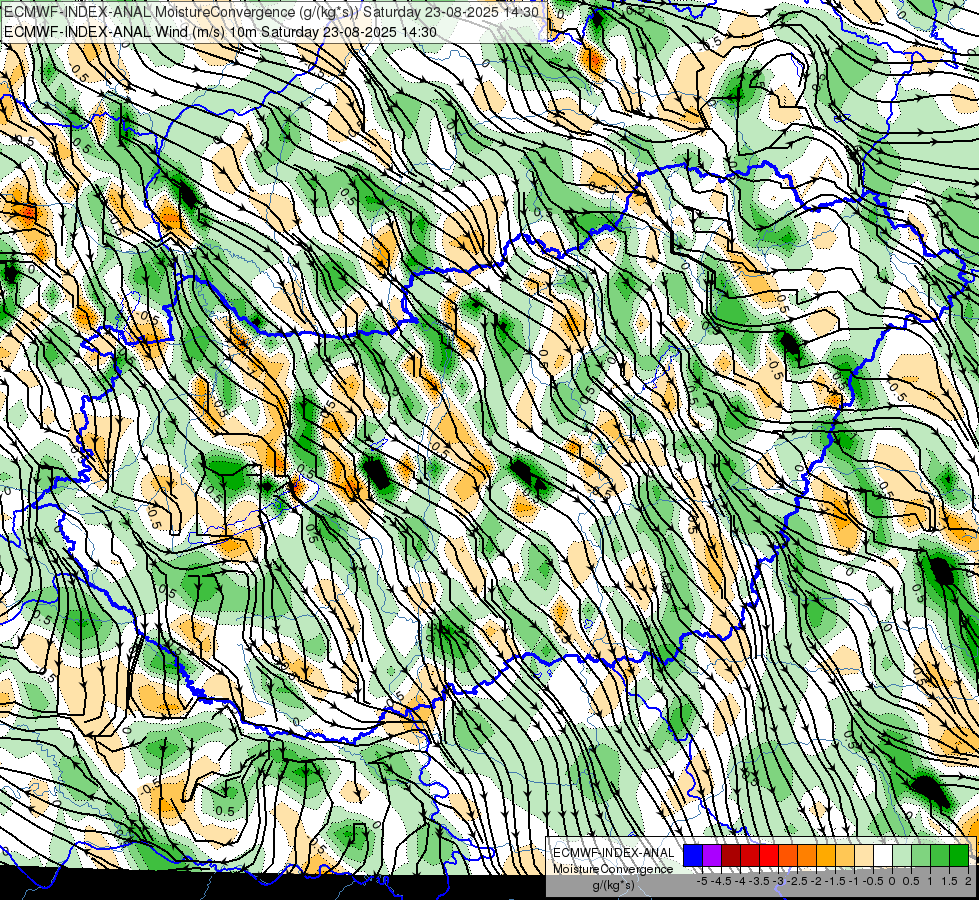This screenshot has width=979, height=900.
Task: Click the legend tick value '-4.5'
Action: point(721,881)
